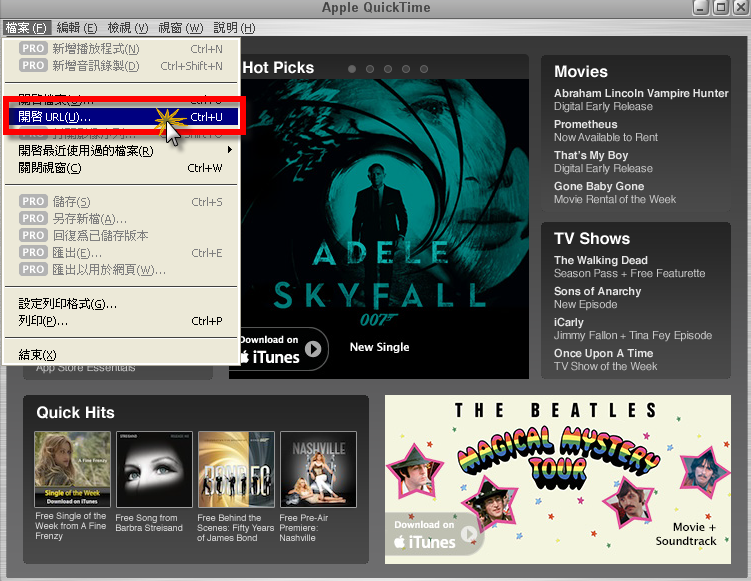Close the QuickTime window

pyautogui.click(x=740, y=8)
